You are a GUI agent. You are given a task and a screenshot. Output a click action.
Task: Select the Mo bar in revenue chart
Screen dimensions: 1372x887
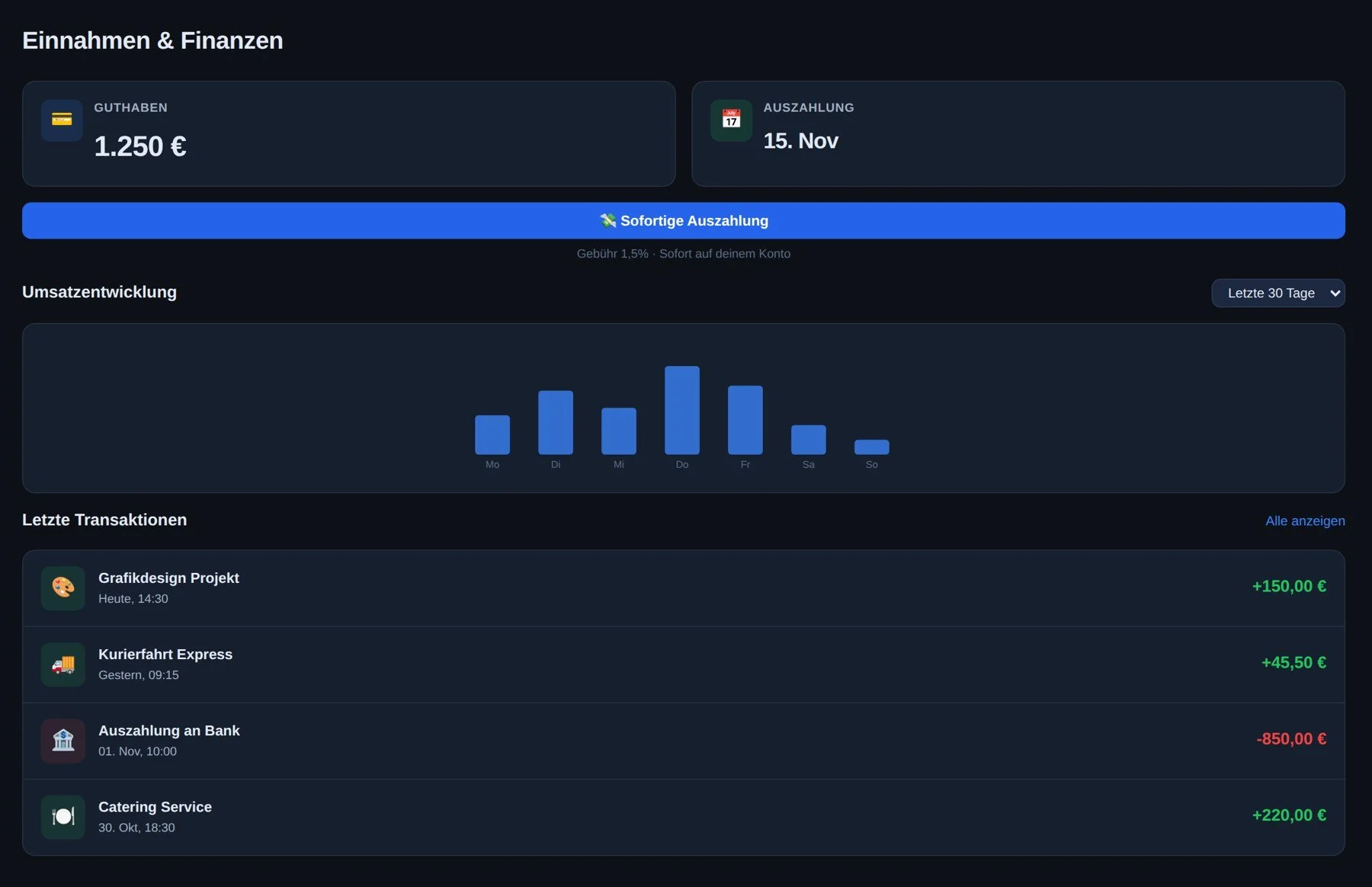pos(492,434)
